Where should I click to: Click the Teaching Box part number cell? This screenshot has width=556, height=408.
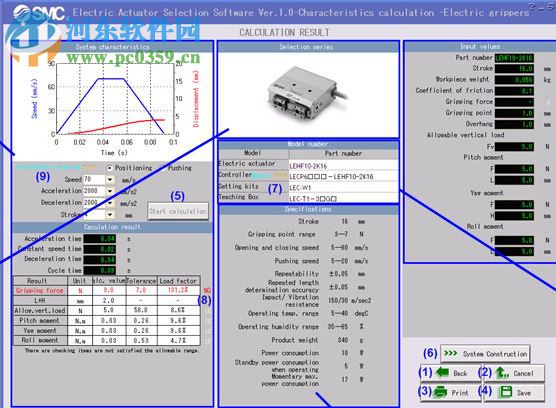click(x=343, y=198)
